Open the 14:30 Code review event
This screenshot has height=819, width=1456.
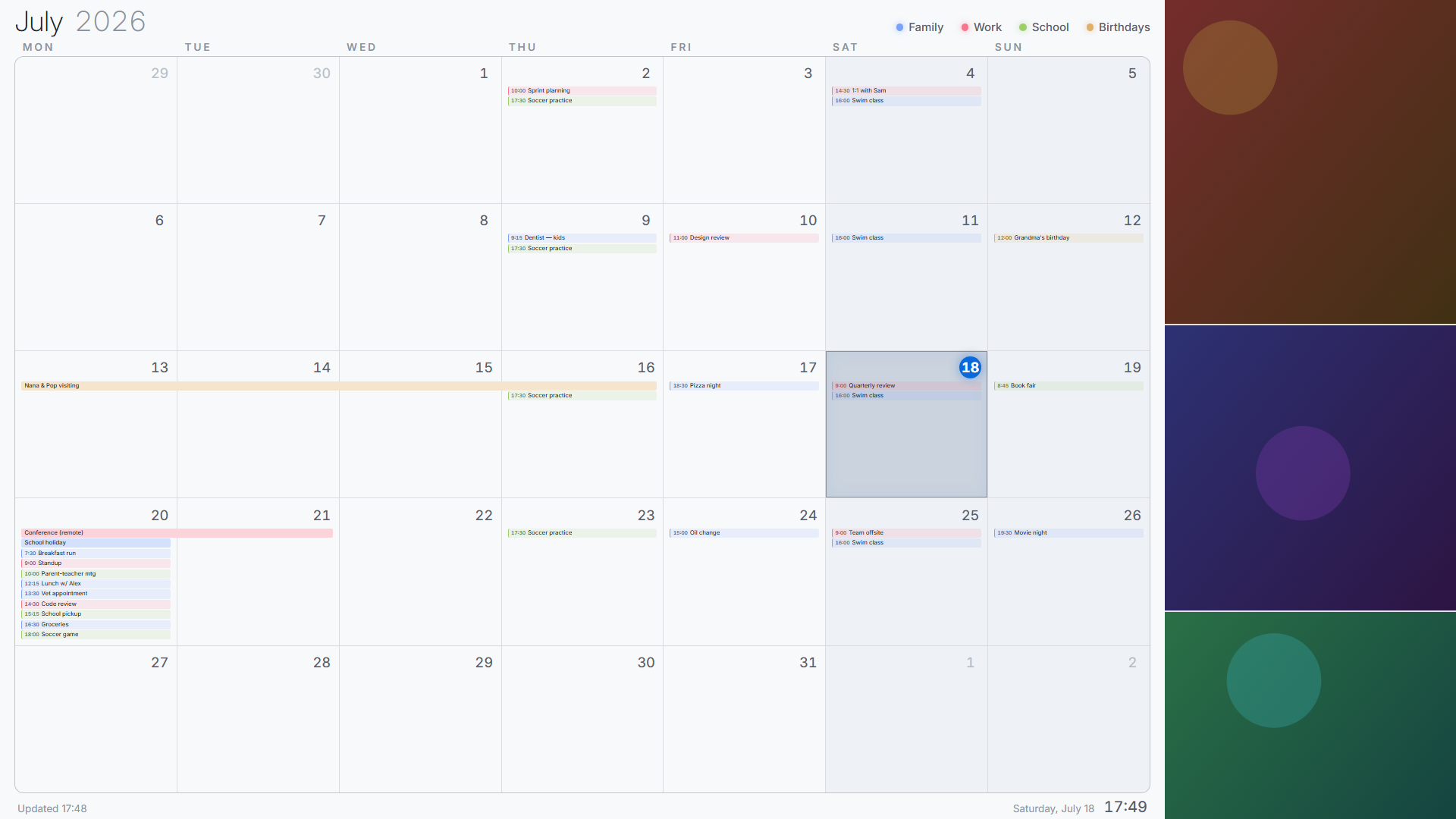tap(96, 604)
